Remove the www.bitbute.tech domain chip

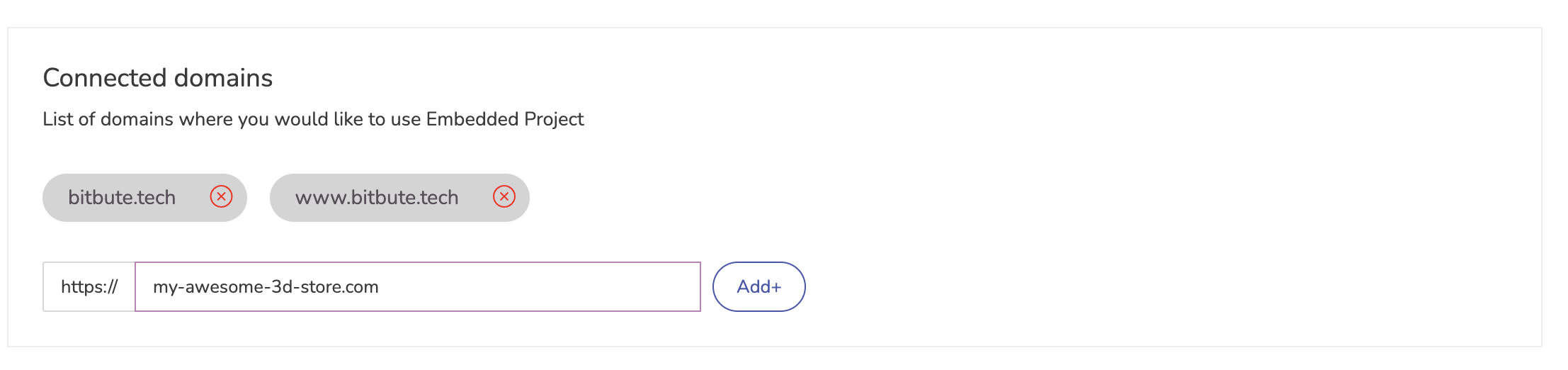point(504,196)
